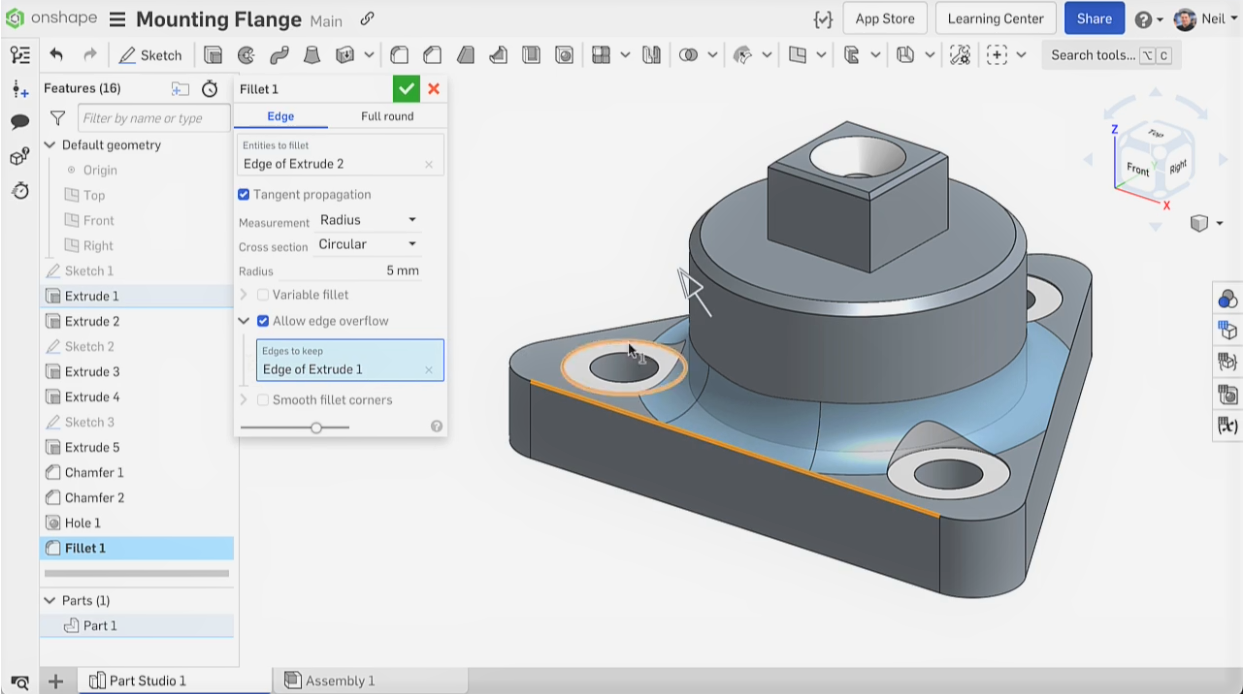Image resolution: width=1243 pixels, height=694 pixels.
Task: Open the document link icon beside Main
Action: (367, 19)
